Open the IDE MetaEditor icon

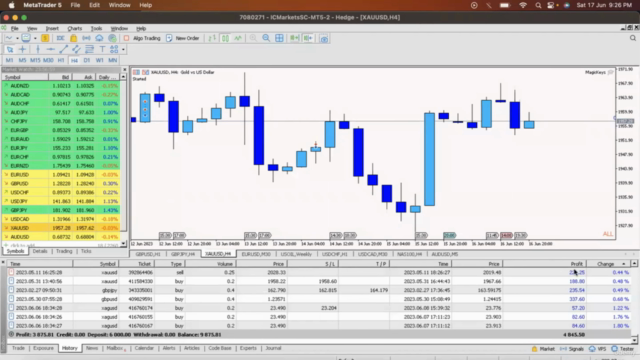(x=60, y=38)
